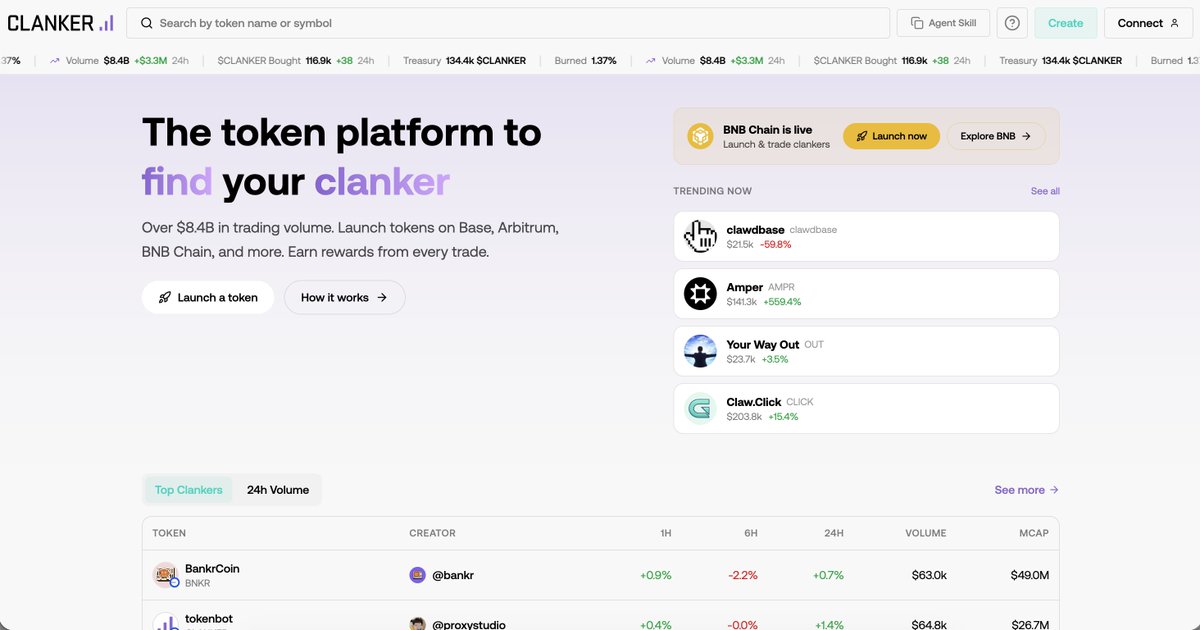Click the CLANKER logo

(x=60, y=21)
